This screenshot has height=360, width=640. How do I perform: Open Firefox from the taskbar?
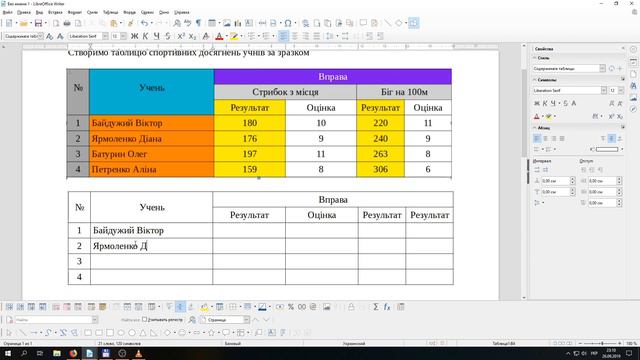click(73, 353)
